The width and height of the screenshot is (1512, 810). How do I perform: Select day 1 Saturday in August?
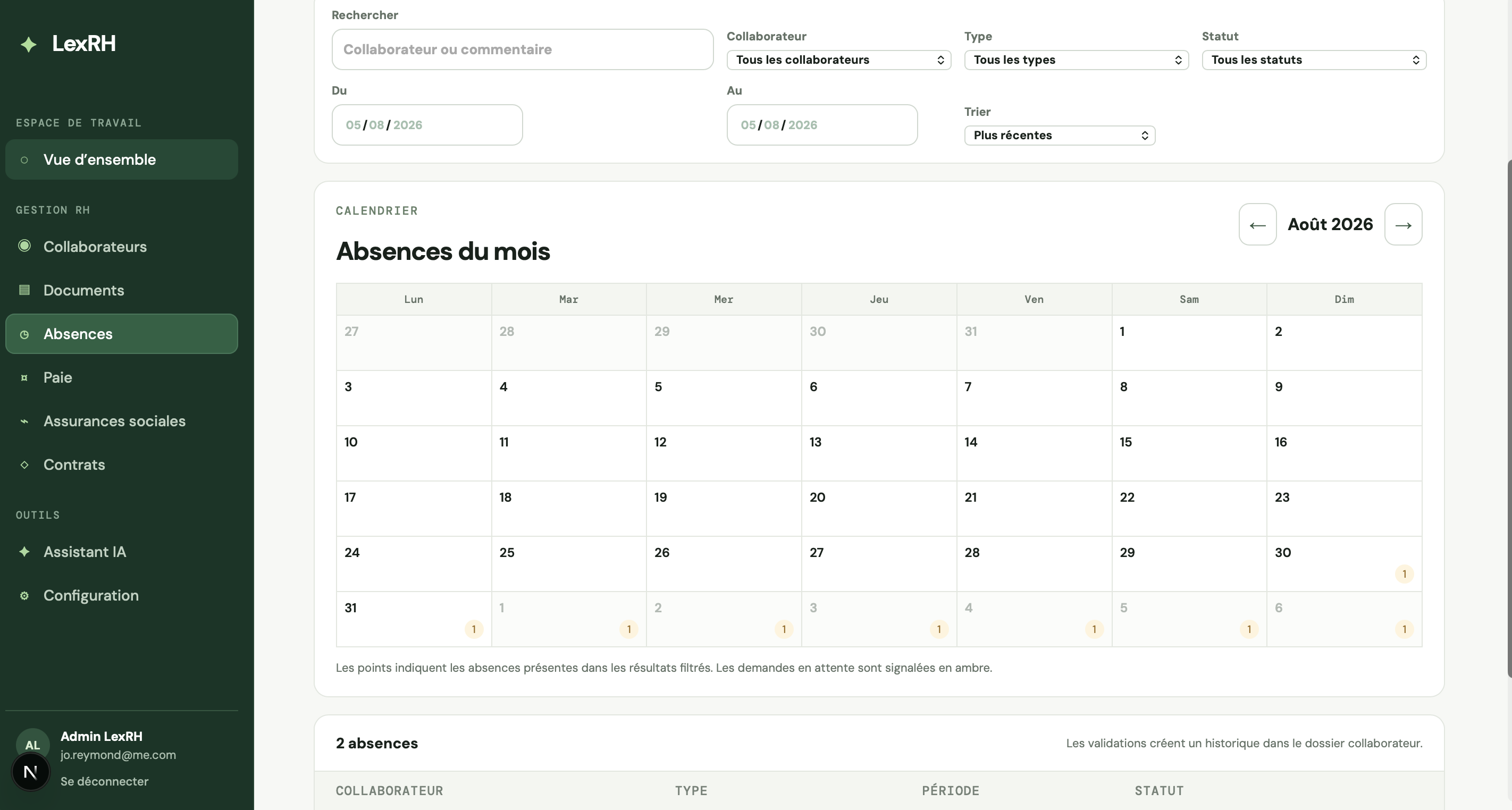(1189, 343)
